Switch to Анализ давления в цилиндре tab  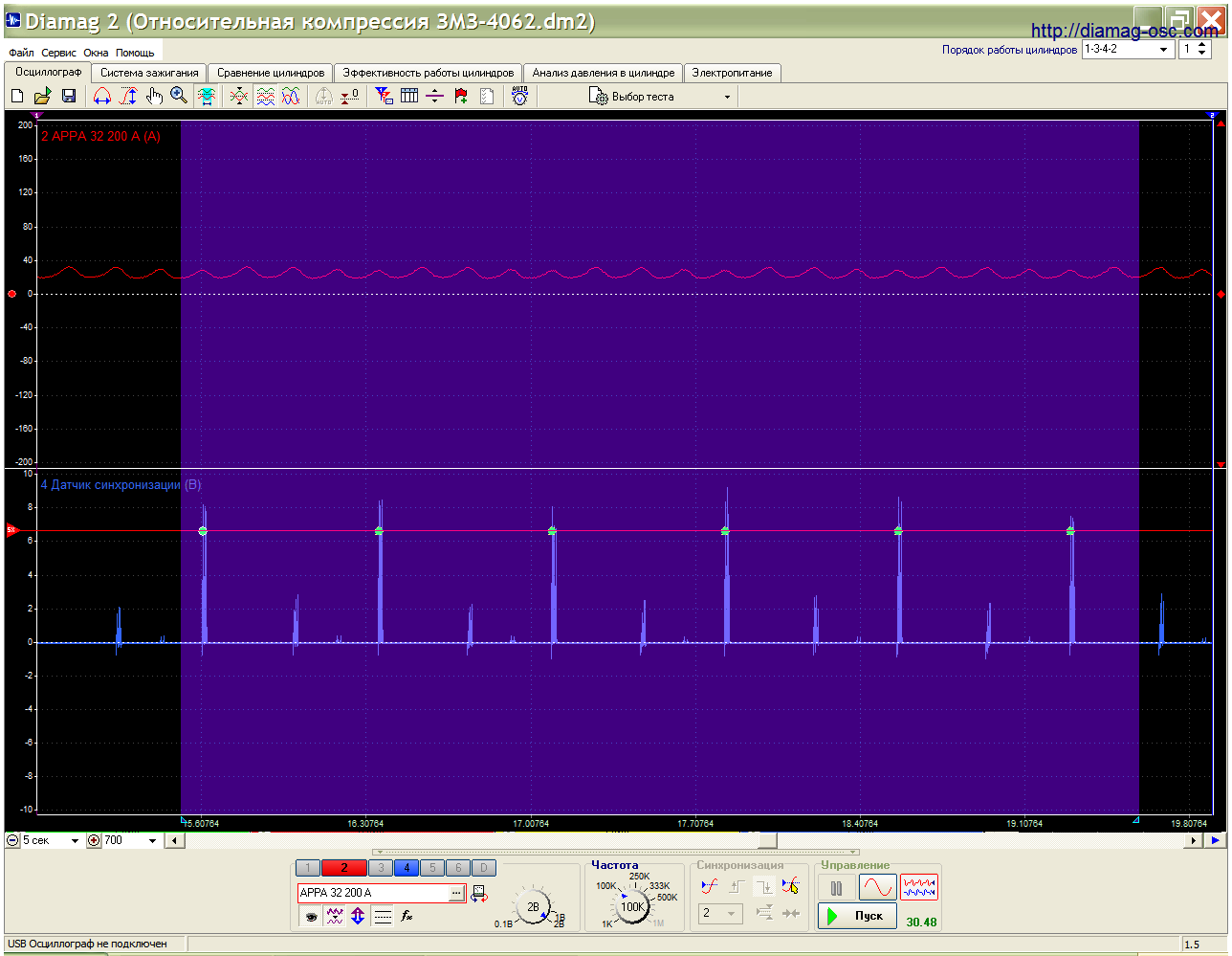point(604,73)
